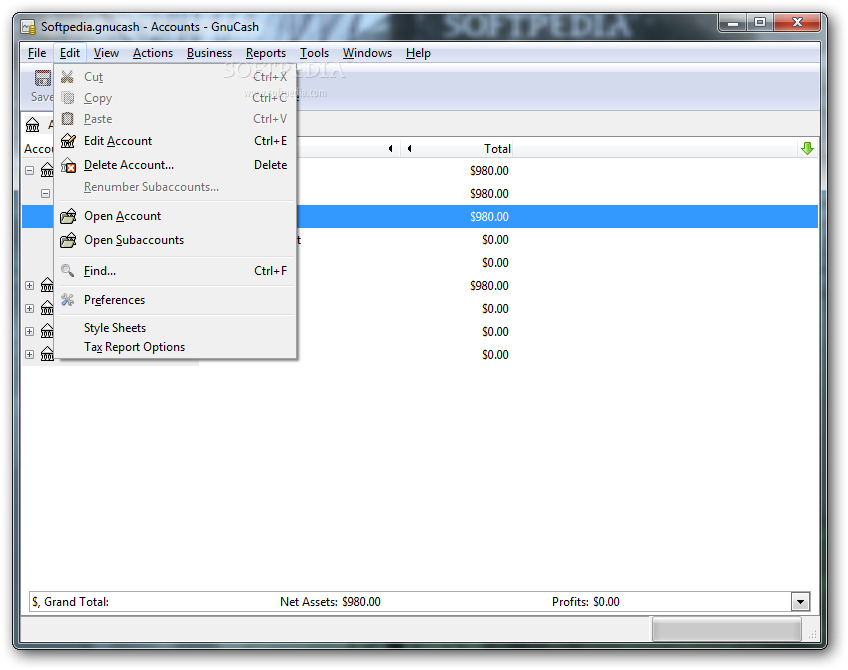Click the status bar progress area
Screen dimensions: 848x670
click(726, 629)
